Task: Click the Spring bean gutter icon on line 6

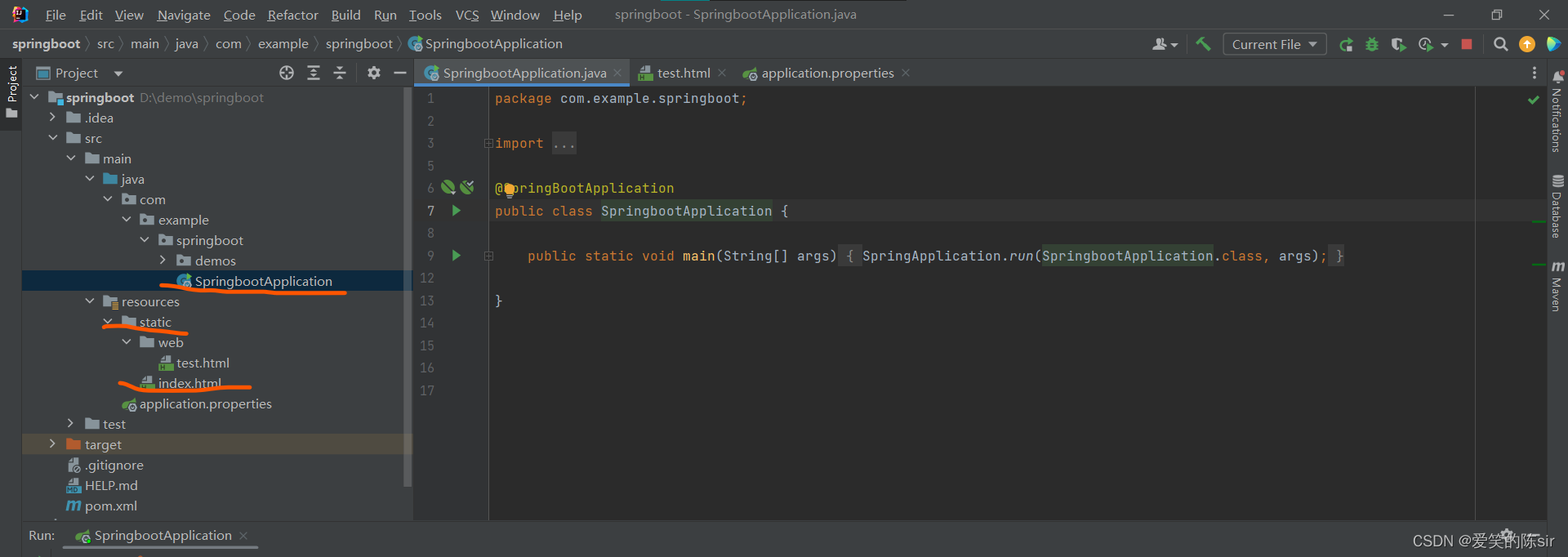Action: 448,188
